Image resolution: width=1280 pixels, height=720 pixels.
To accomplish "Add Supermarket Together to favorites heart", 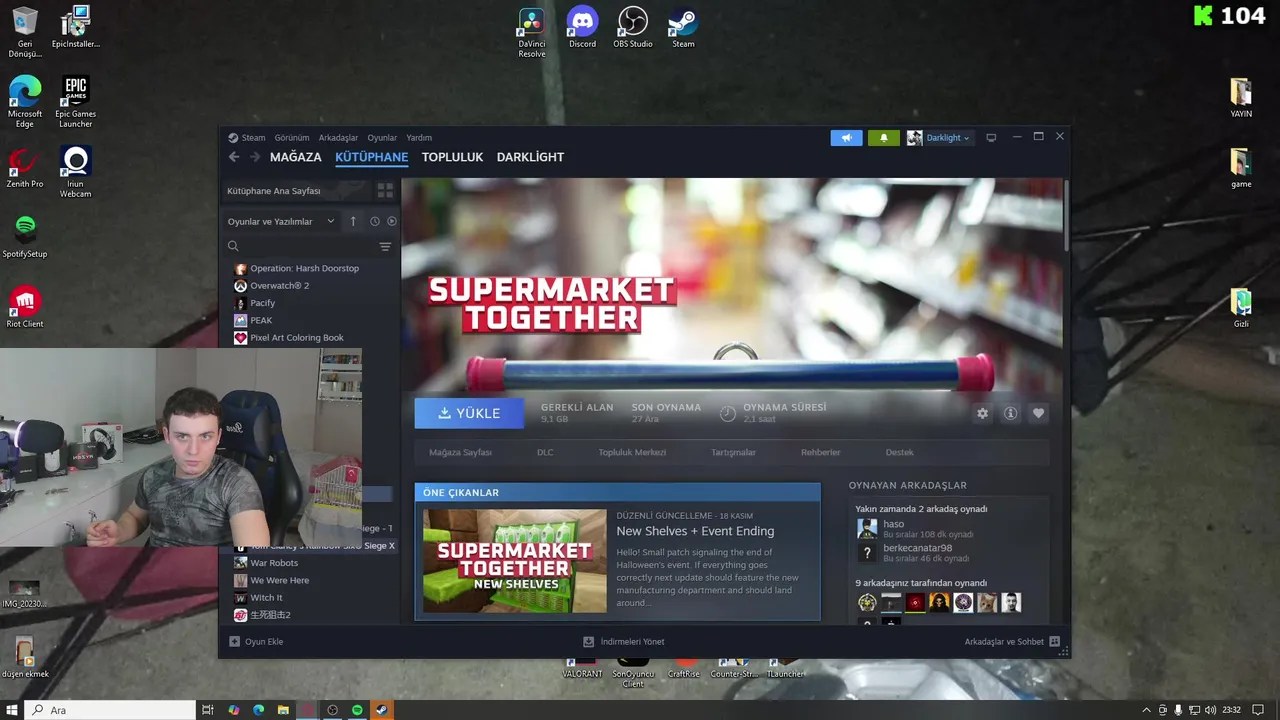I will [x=1038, y=413].
